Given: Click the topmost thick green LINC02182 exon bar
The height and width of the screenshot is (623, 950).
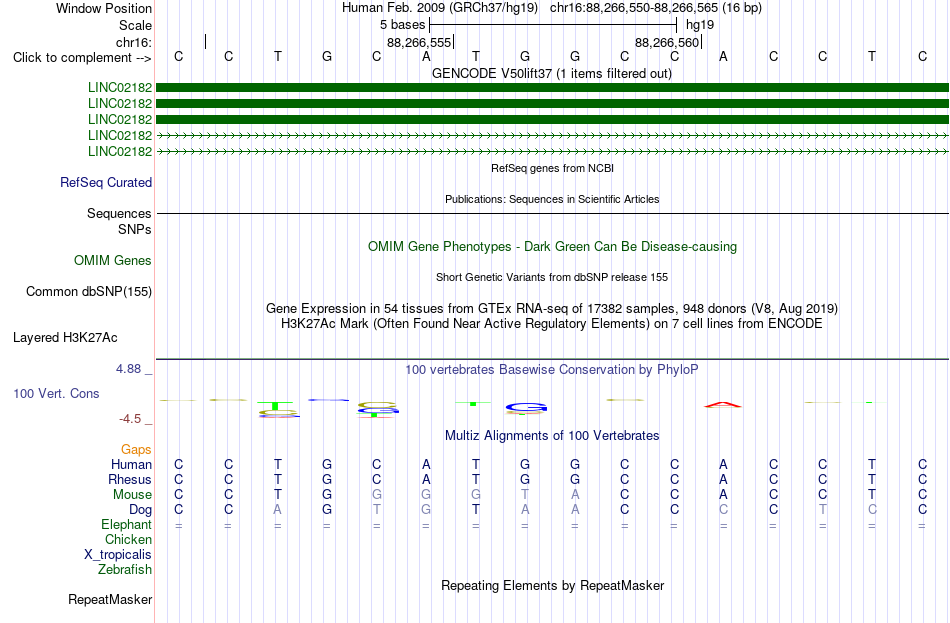Looking at the screenshot, I should (x=552, y=87).
